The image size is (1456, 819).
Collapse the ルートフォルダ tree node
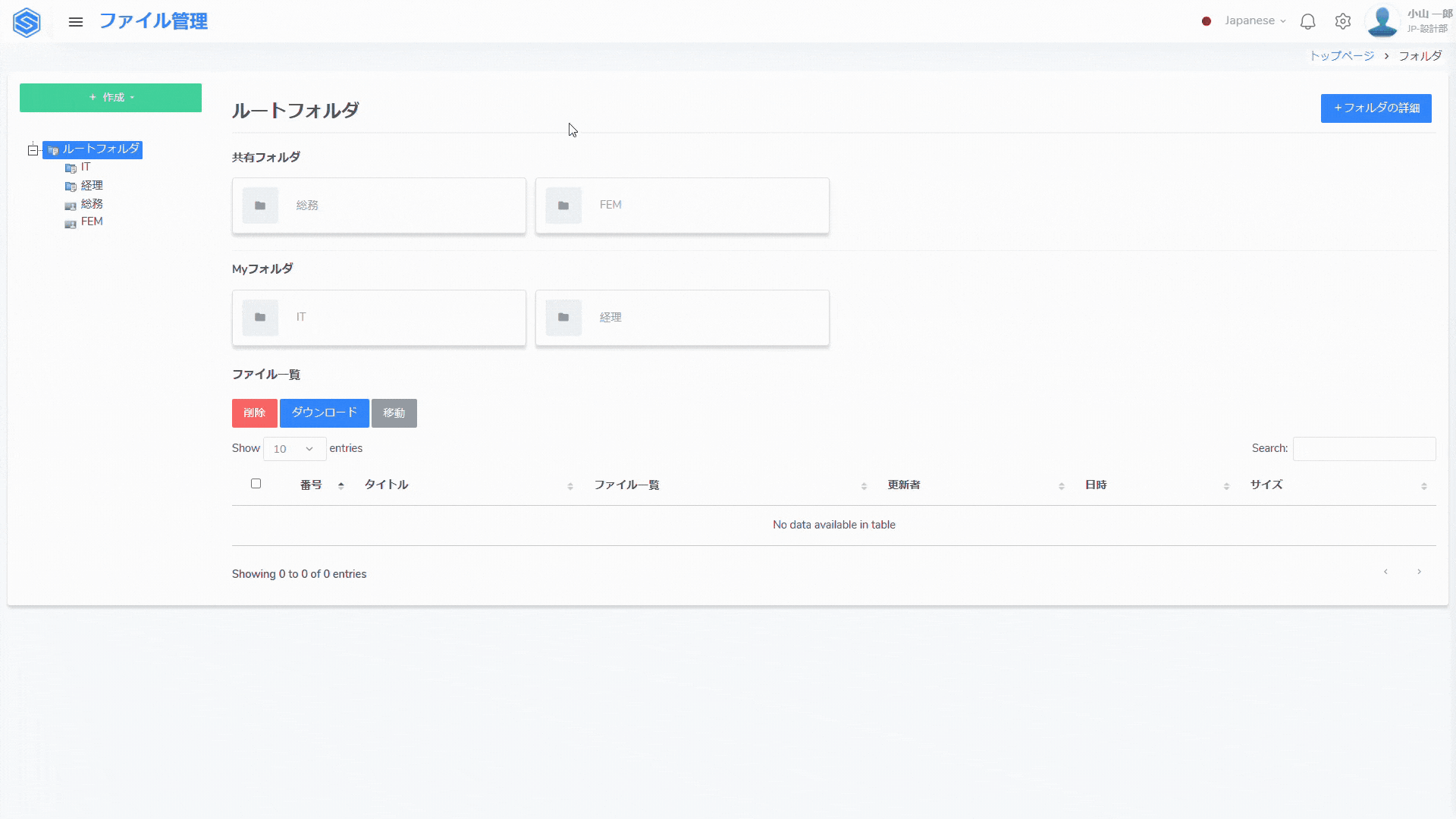(33, 150)
